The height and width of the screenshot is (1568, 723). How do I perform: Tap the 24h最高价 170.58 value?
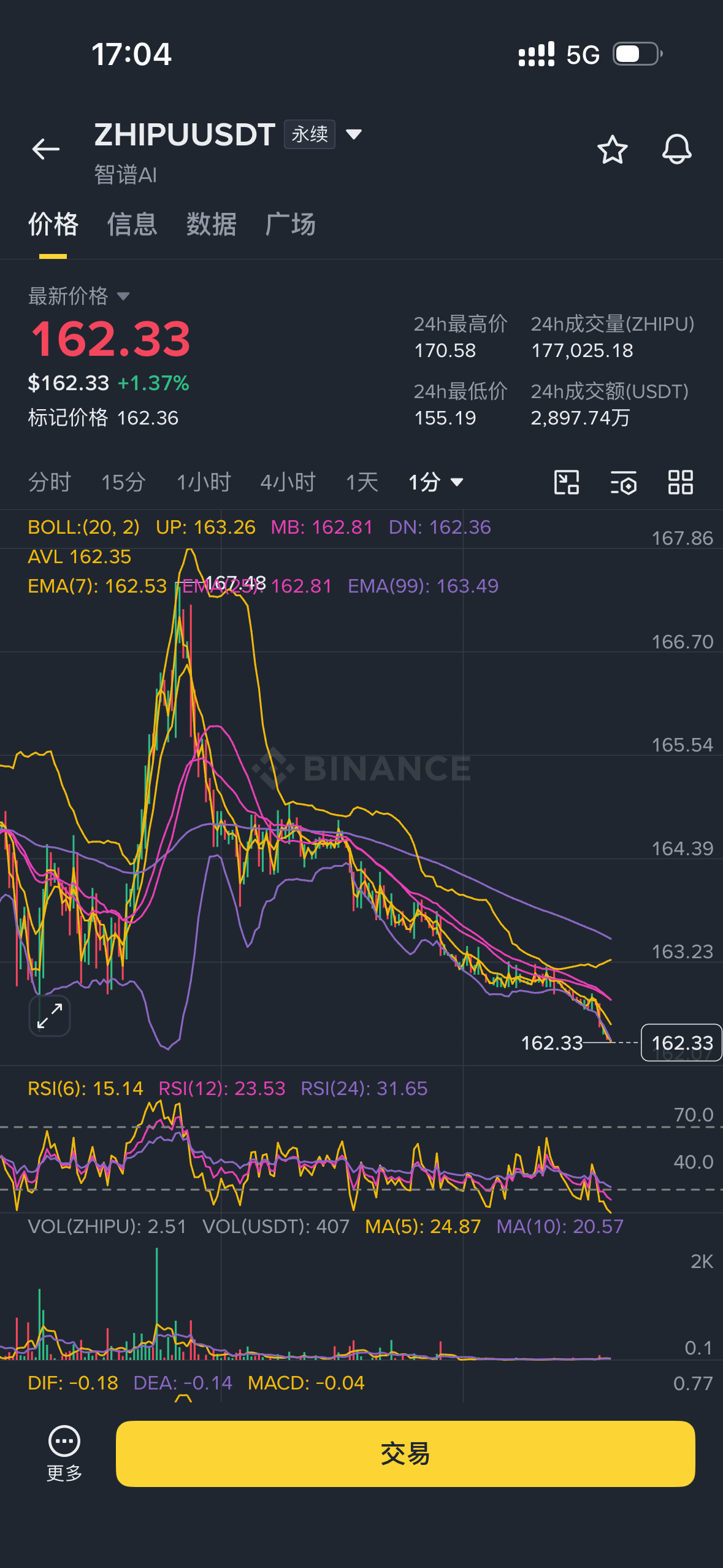445,350
